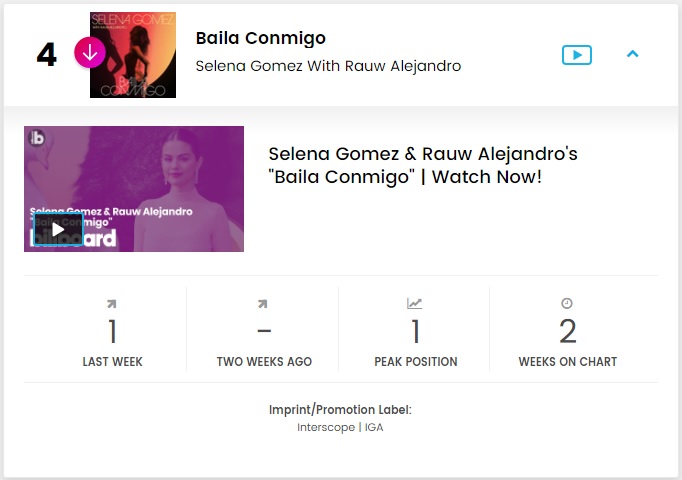Click artist name Selena Gomez With Rauw Alejandro
682x480 pixels.
[x=328, y=66]
